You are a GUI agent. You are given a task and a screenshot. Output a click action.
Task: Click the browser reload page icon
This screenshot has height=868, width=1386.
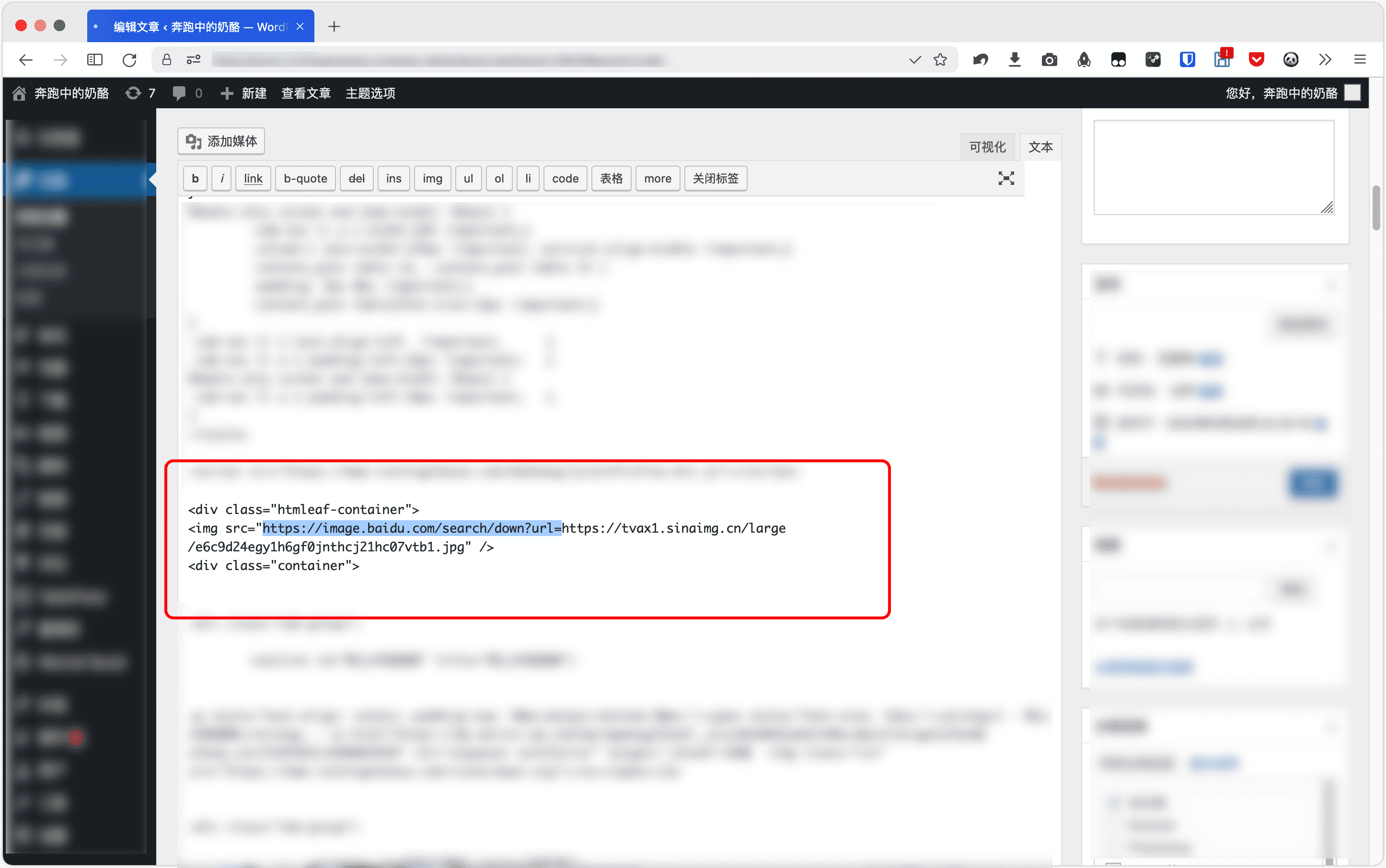point(130,60)
